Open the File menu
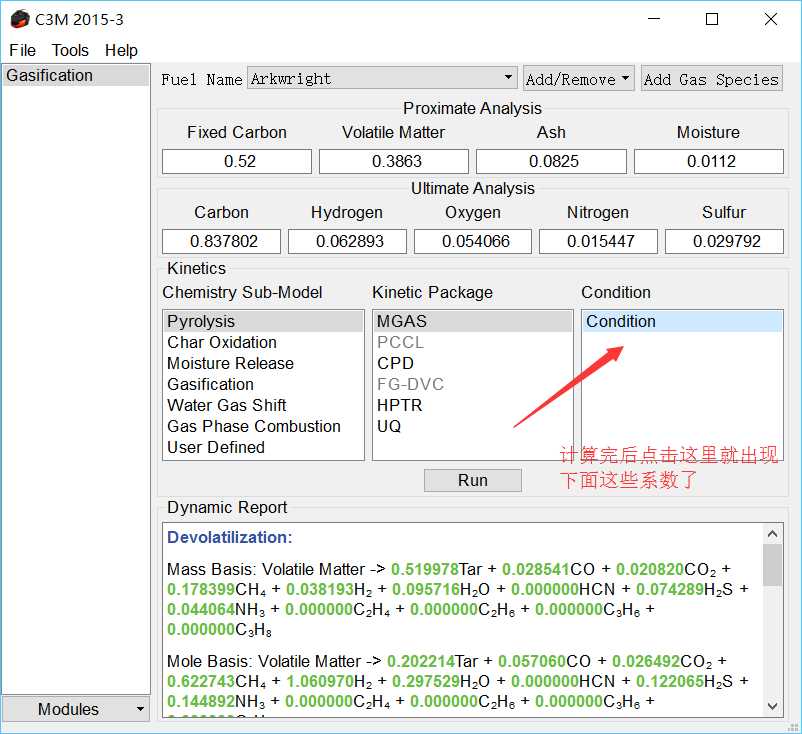The width and height of the screenshot is (802, 734). pos(23,51)
